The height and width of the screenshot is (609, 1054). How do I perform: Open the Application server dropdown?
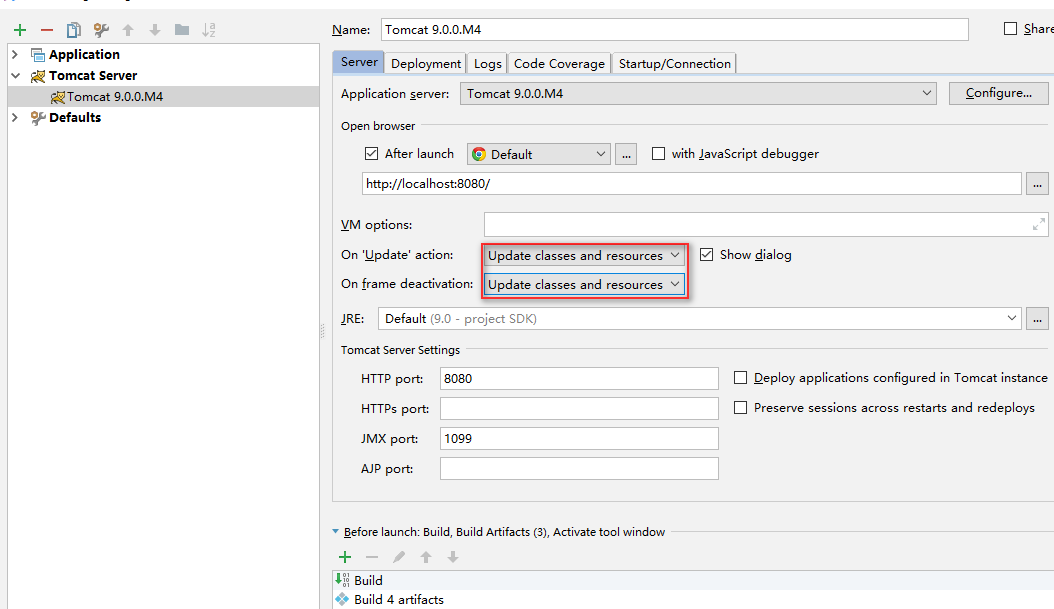click(698, 93)
